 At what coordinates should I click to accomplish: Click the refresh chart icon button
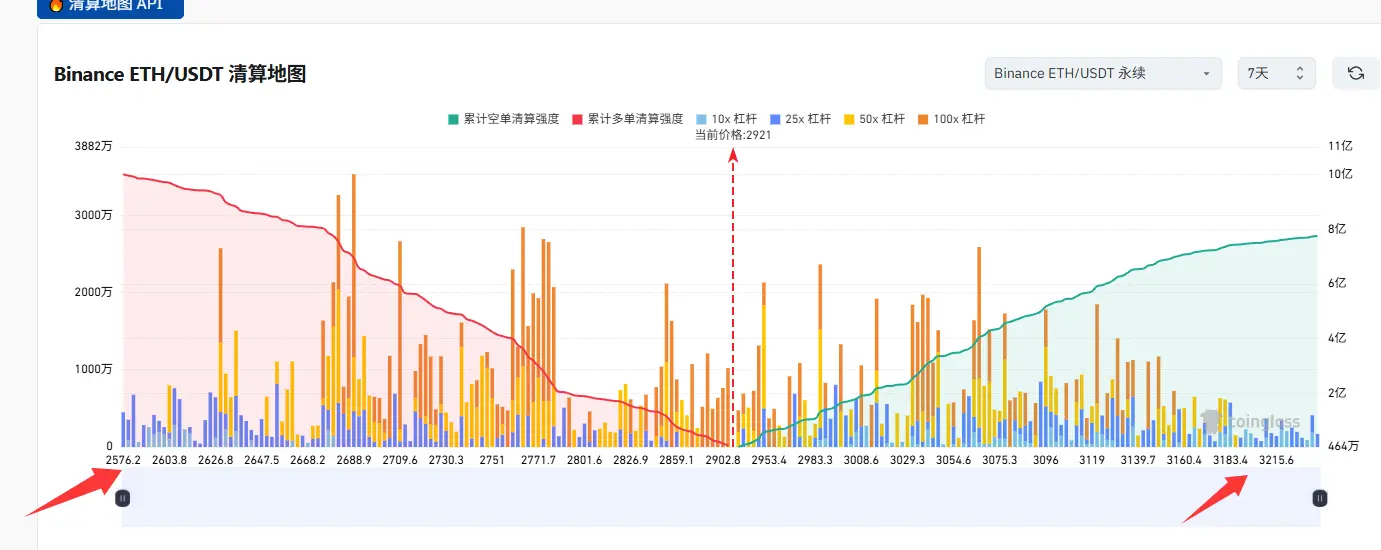click(1356, 73)
